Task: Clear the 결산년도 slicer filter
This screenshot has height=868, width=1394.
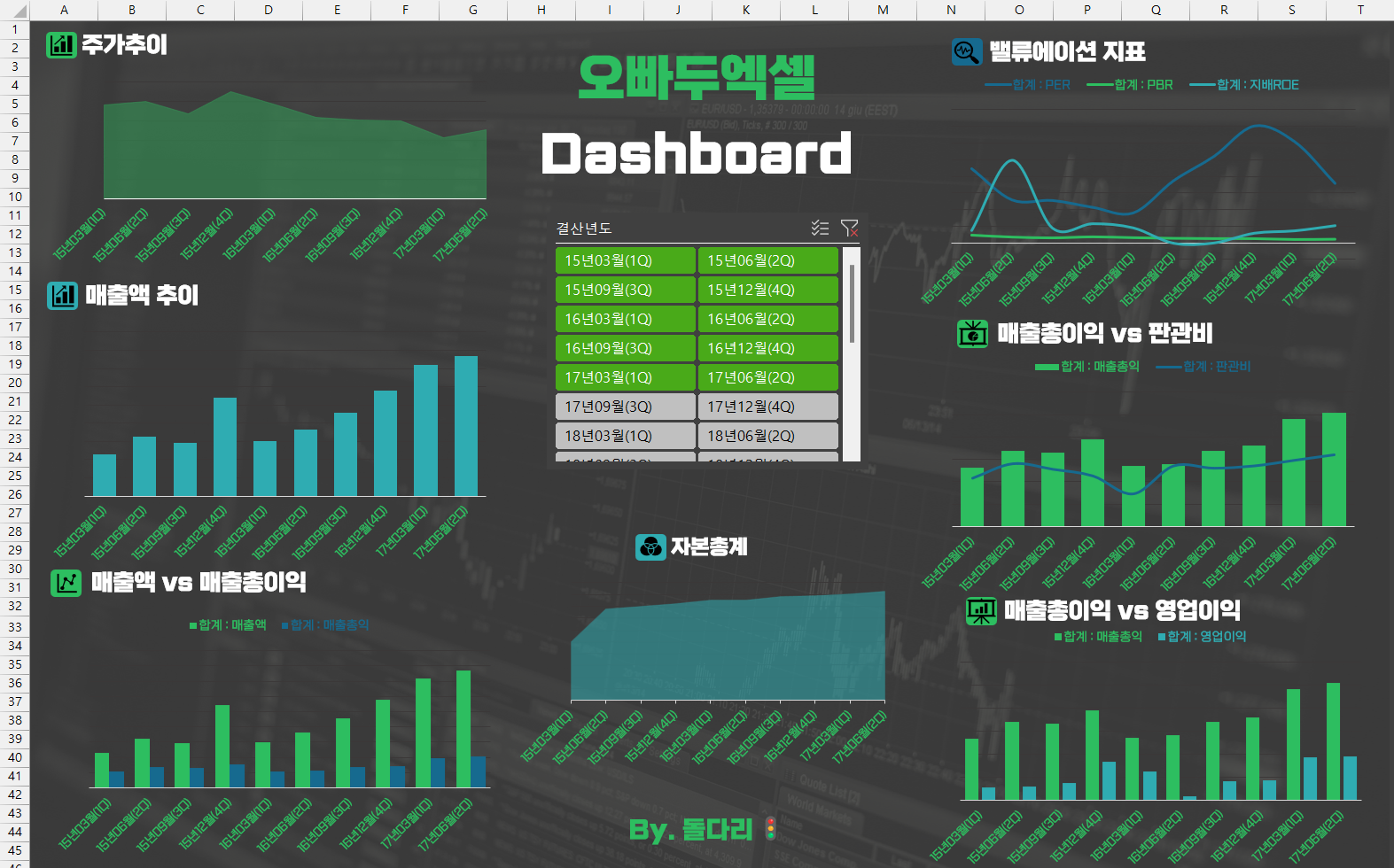Action: coord(849,229)
